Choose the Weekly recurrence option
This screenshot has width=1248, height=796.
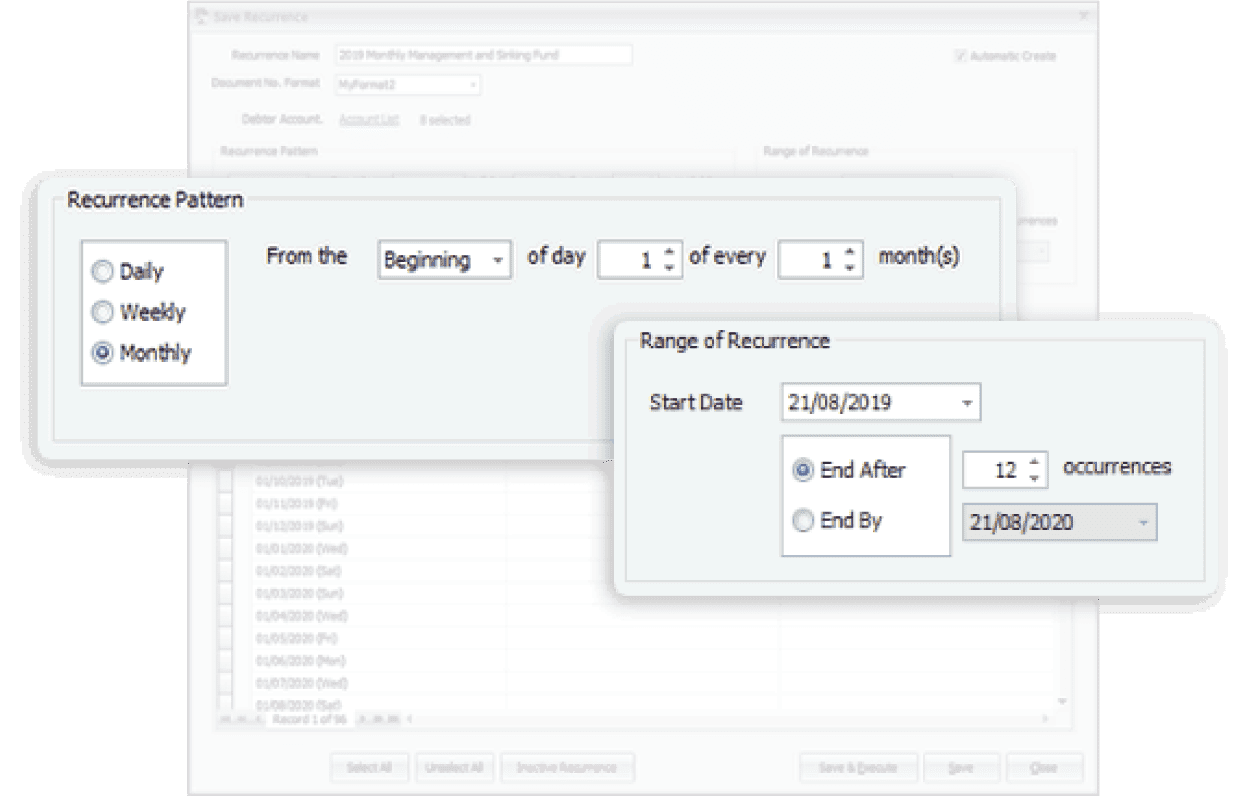click(103, 313)
